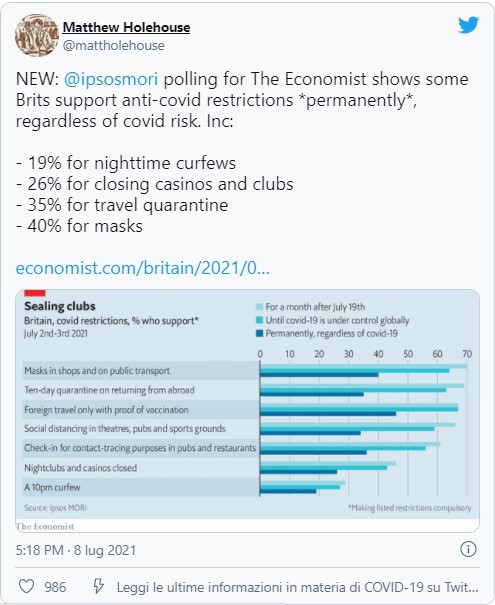Click the red Economist chart marker
This screenshot has width=495, height=605.
coord(35,293)
